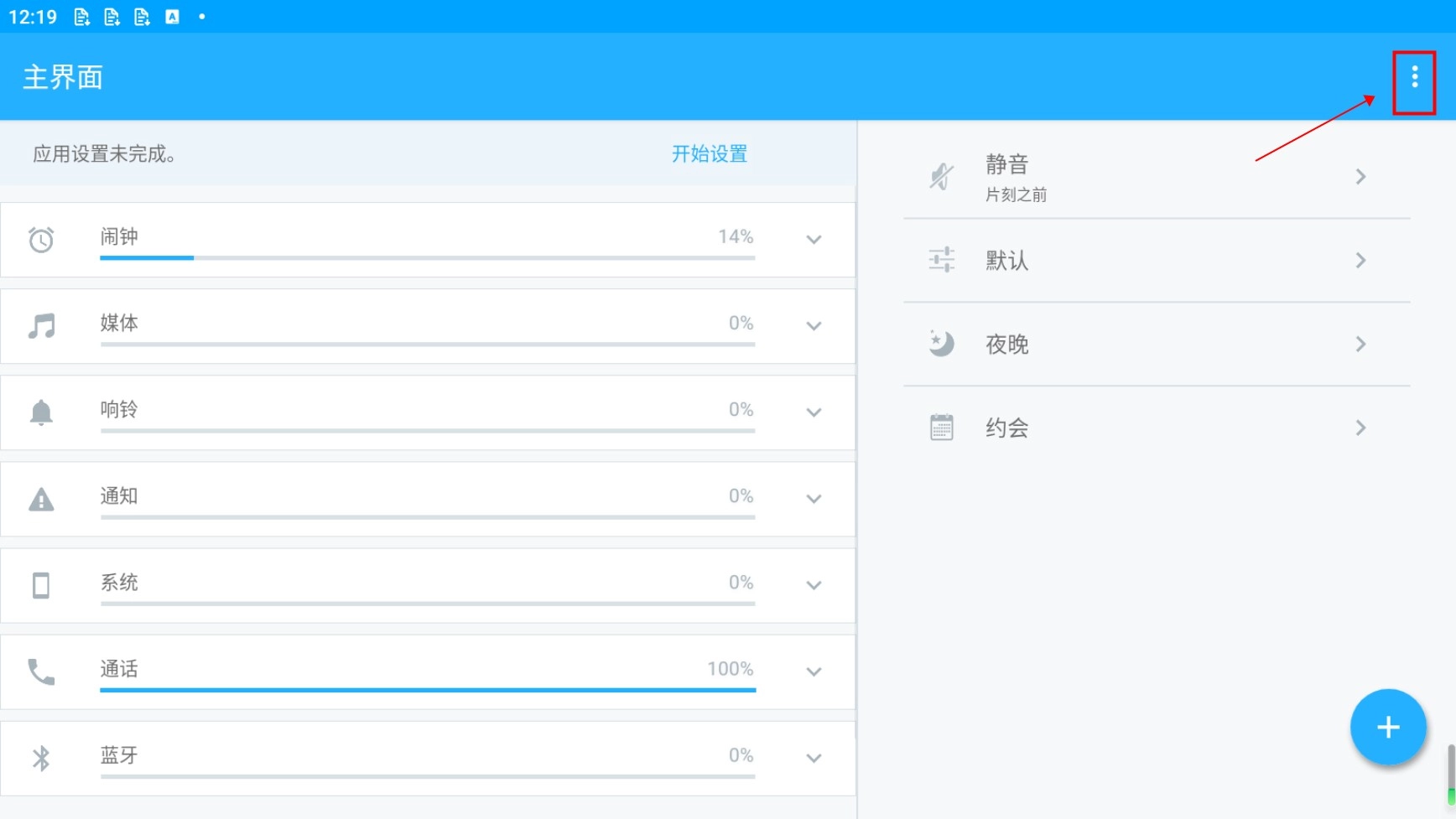Tap the Bluetooth icon
The image size is (1456, 819).
tap(41, 758)
